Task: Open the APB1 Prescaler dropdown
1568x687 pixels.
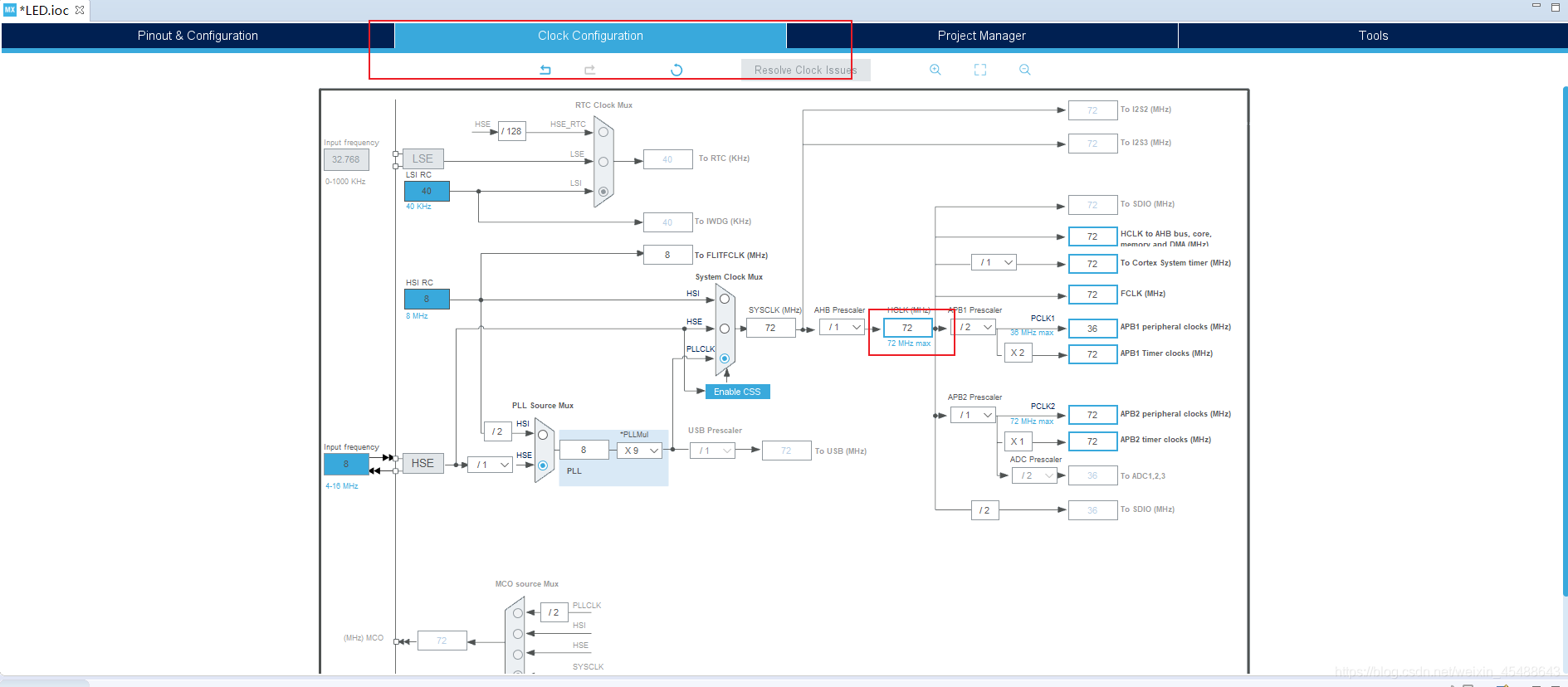Action: tap(973, 328)
